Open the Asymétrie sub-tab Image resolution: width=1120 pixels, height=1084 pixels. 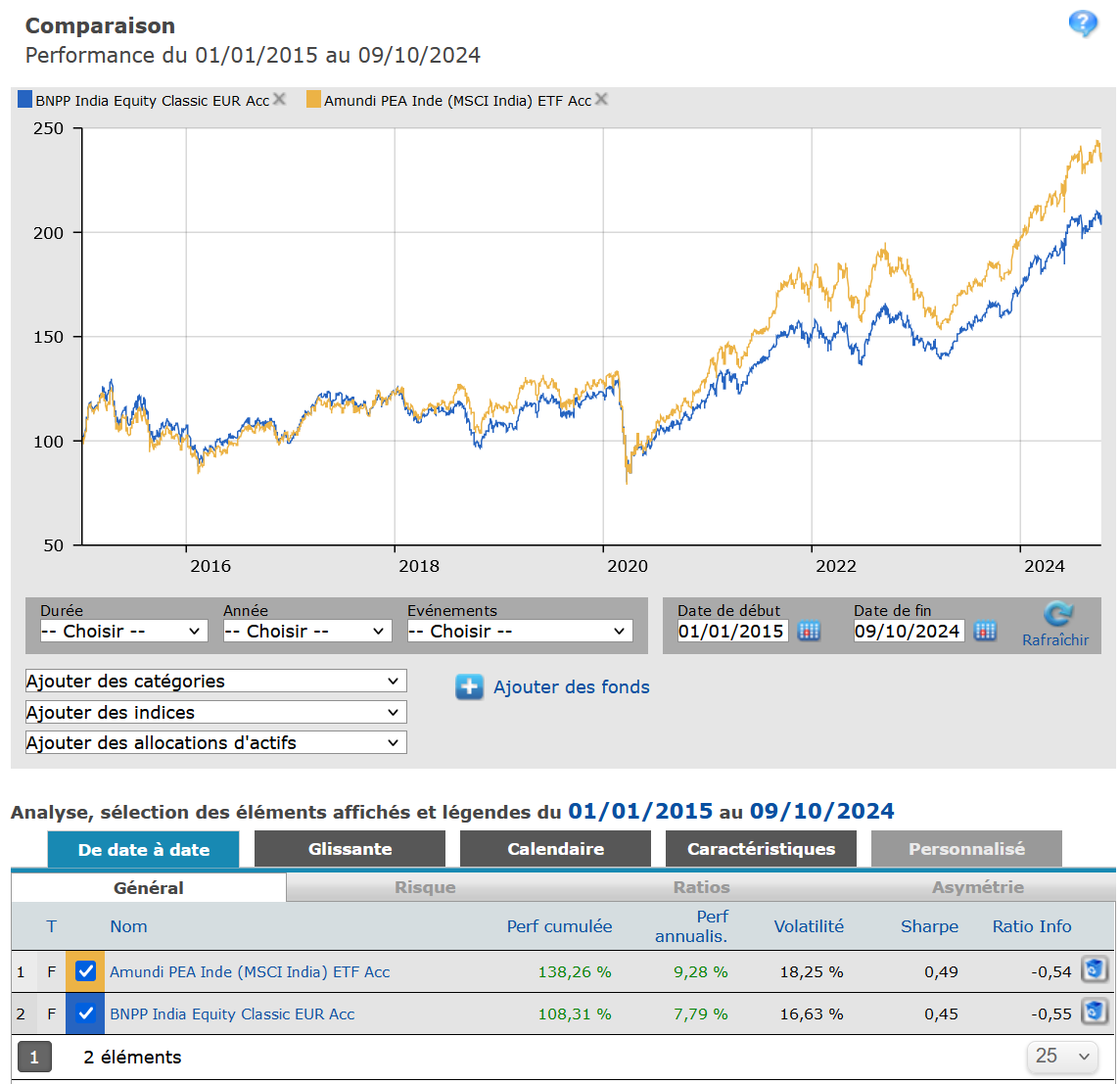(x=978, y=887)
